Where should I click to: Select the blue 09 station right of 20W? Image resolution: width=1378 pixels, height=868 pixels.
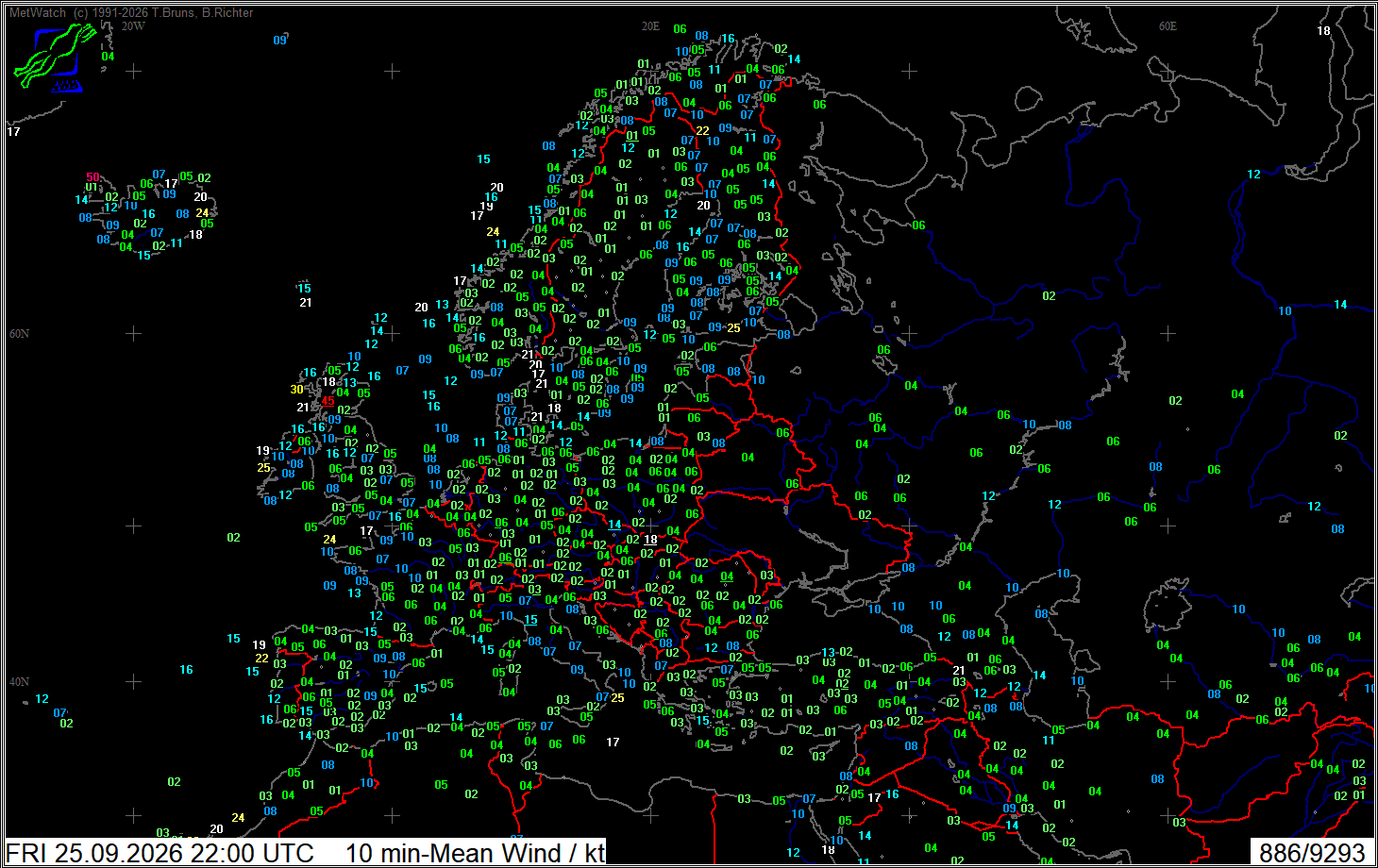pyautogui.click(x=279, y=41)
